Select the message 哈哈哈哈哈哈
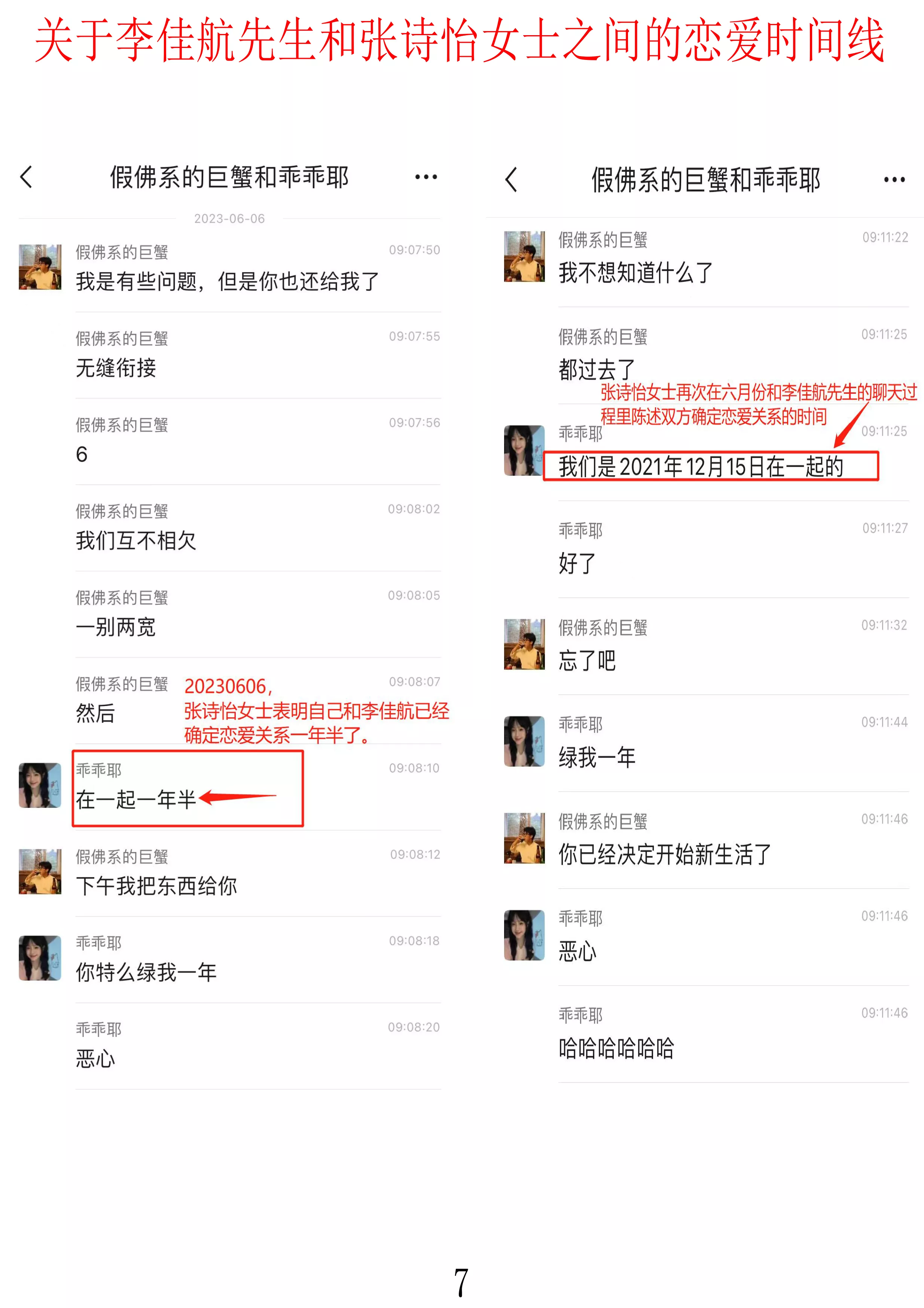This screenshot has height=1308, width=924. (x=616, y=1048)
